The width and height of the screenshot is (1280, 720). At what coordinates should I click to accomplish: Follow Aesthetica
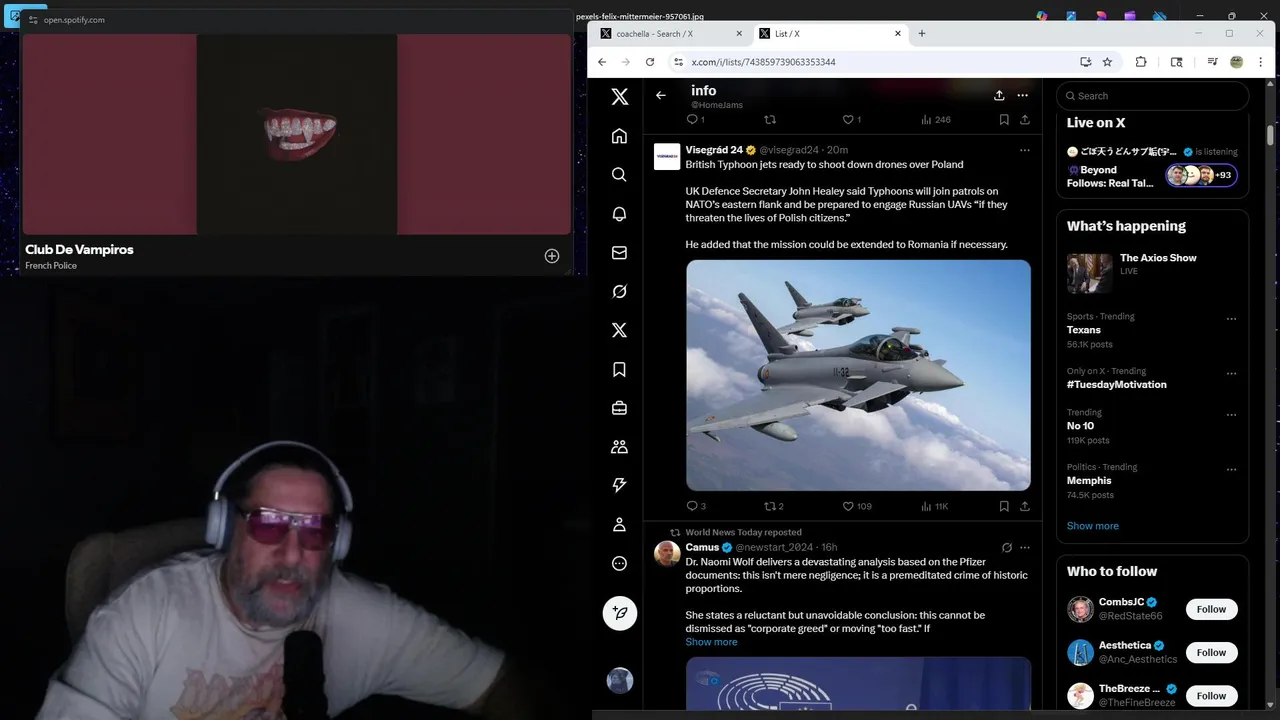tap(1211, 652)
